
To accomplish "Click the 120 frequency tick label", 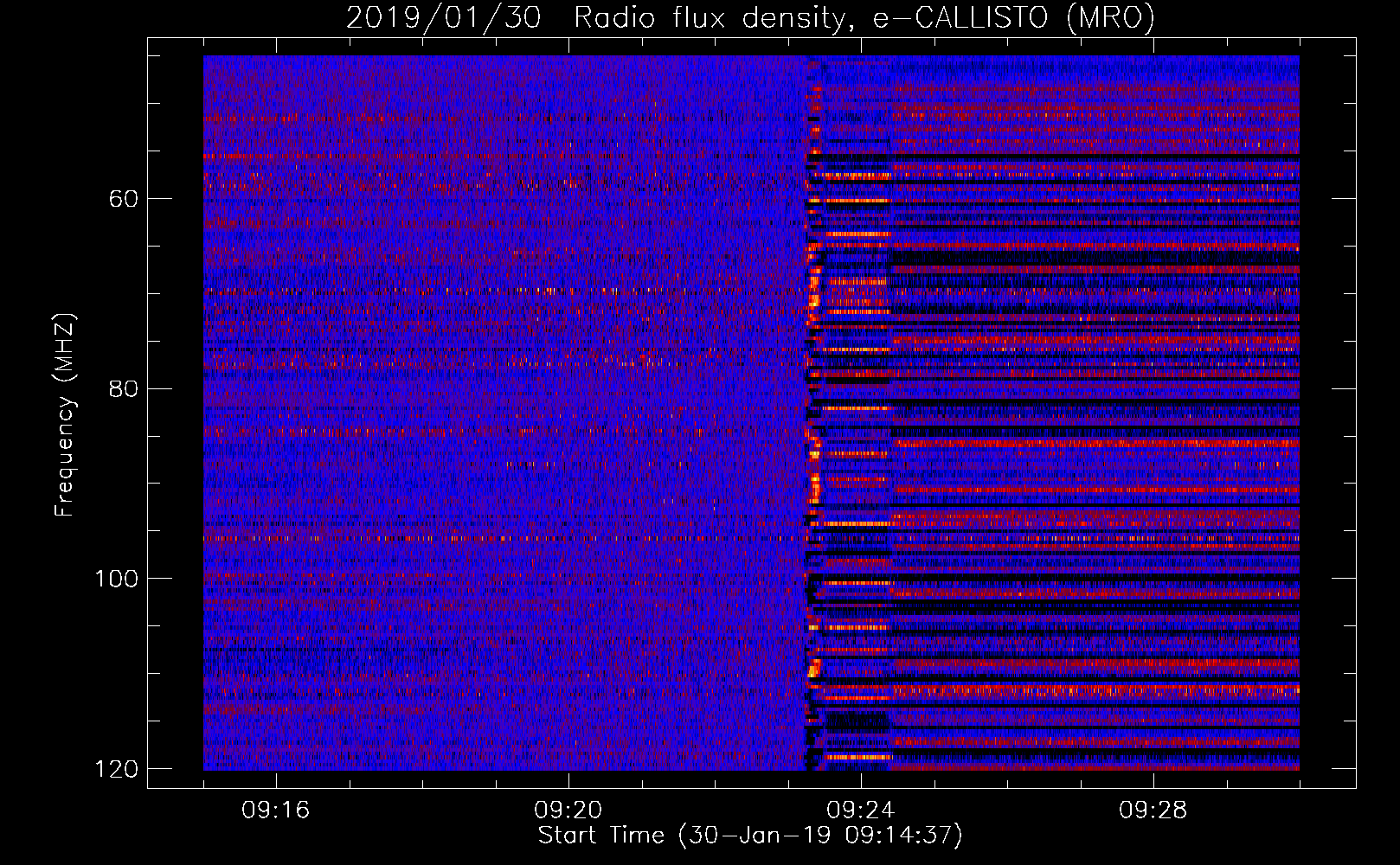I will coord(116,769).
